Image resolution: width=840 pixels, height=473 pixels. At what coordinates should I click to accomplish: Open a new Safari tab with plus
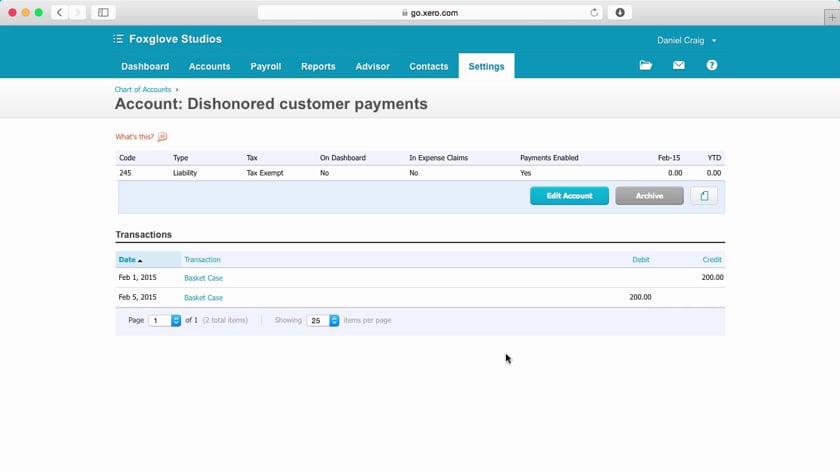tap(831, 17)
